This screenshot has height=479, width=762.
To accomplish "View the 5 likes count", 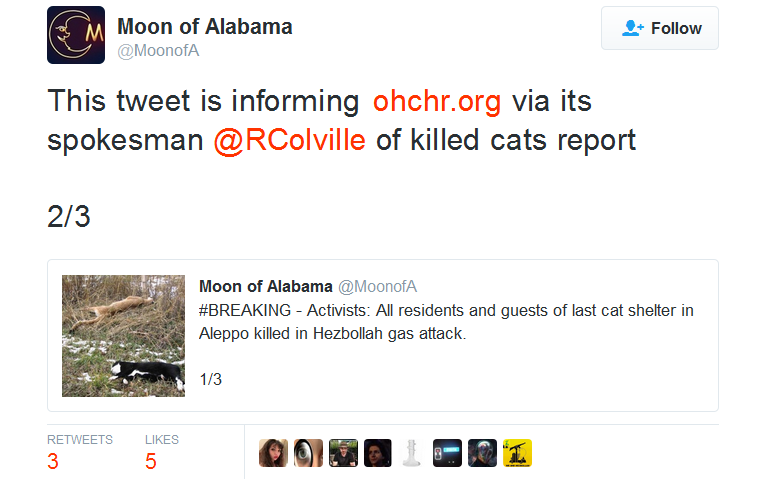I will (150, 461).
